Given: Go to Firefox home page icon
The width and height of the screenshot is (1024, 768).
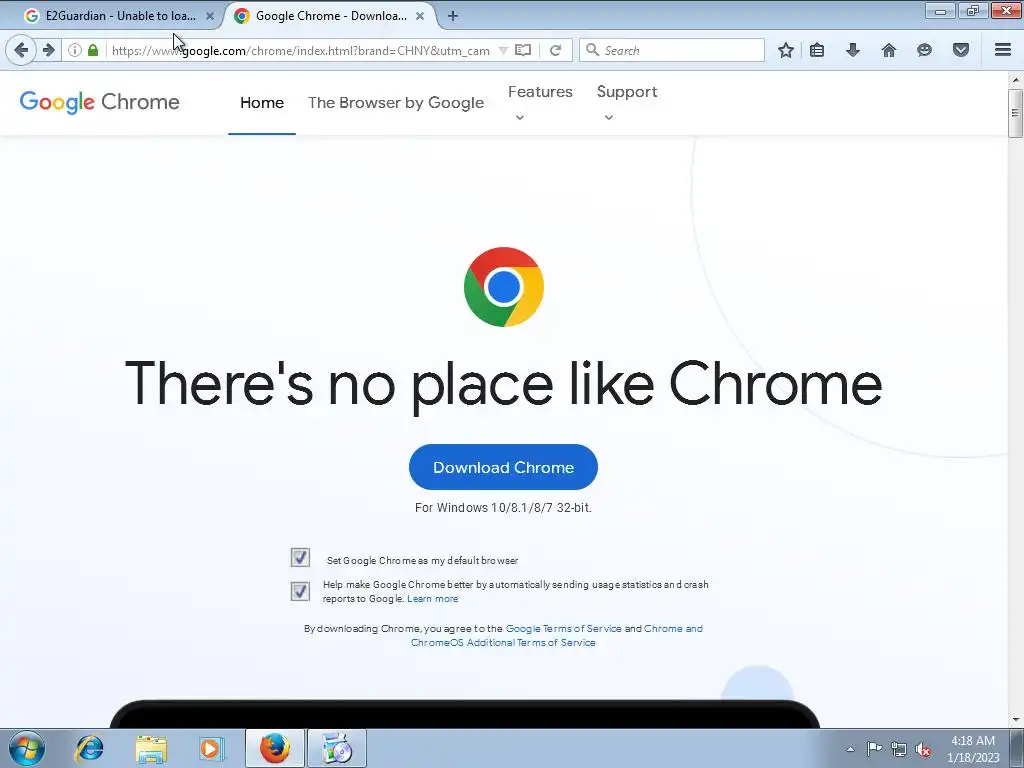Looking at the screenshot, I should (x=889, y=50).
